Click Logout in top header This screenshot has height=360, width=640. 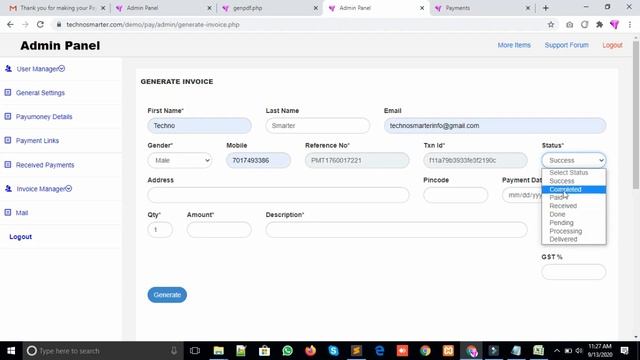[612, 45]
